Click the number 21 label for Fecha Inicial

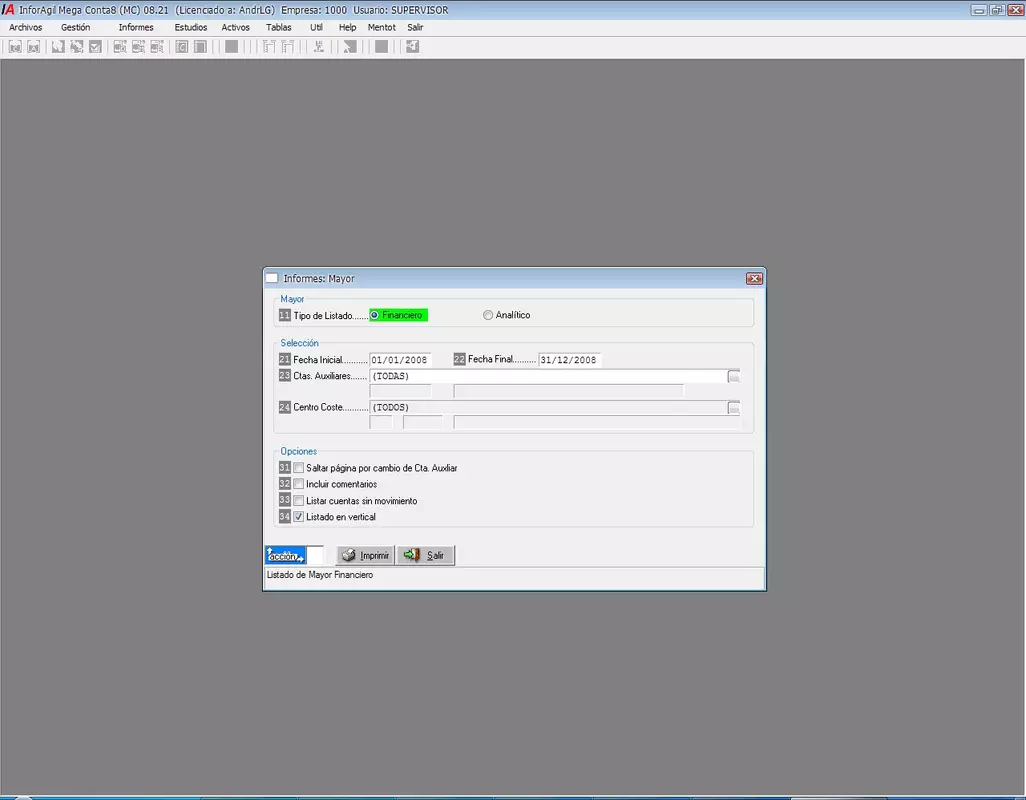(x=285, y=359)
